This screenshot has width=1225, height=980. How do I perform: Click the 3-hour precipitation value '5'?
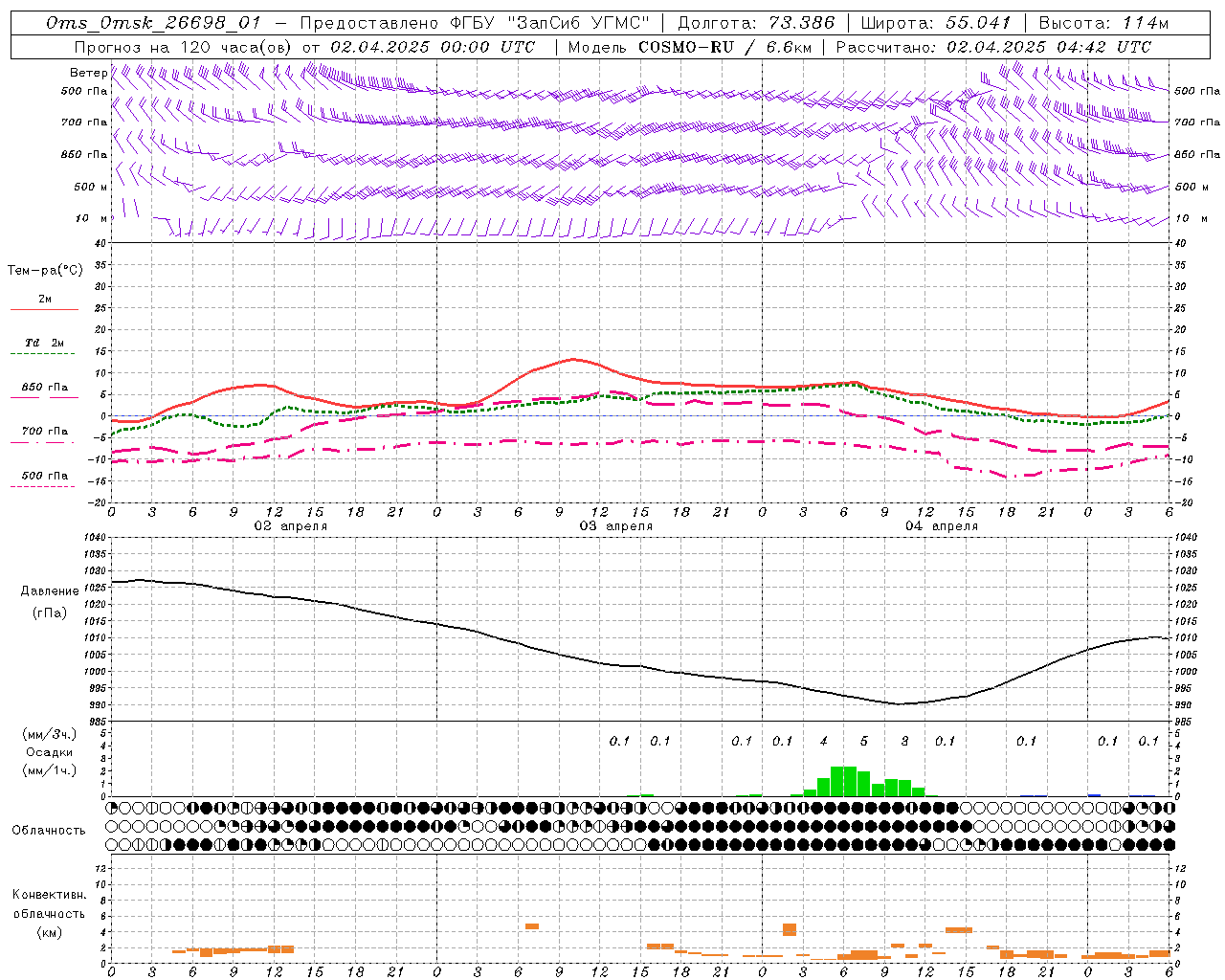(864, 742)
